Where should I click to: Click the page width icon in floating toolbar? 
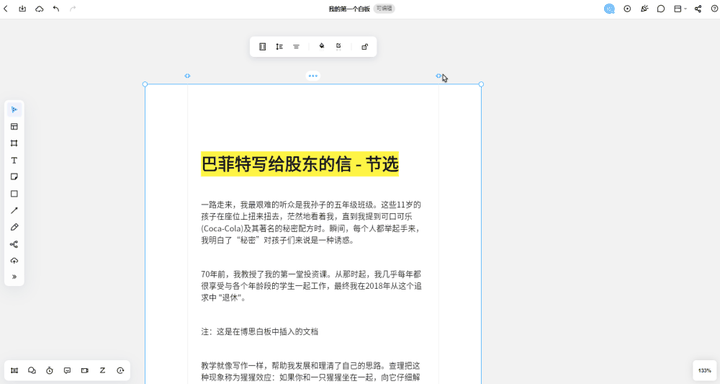point(262,46)
